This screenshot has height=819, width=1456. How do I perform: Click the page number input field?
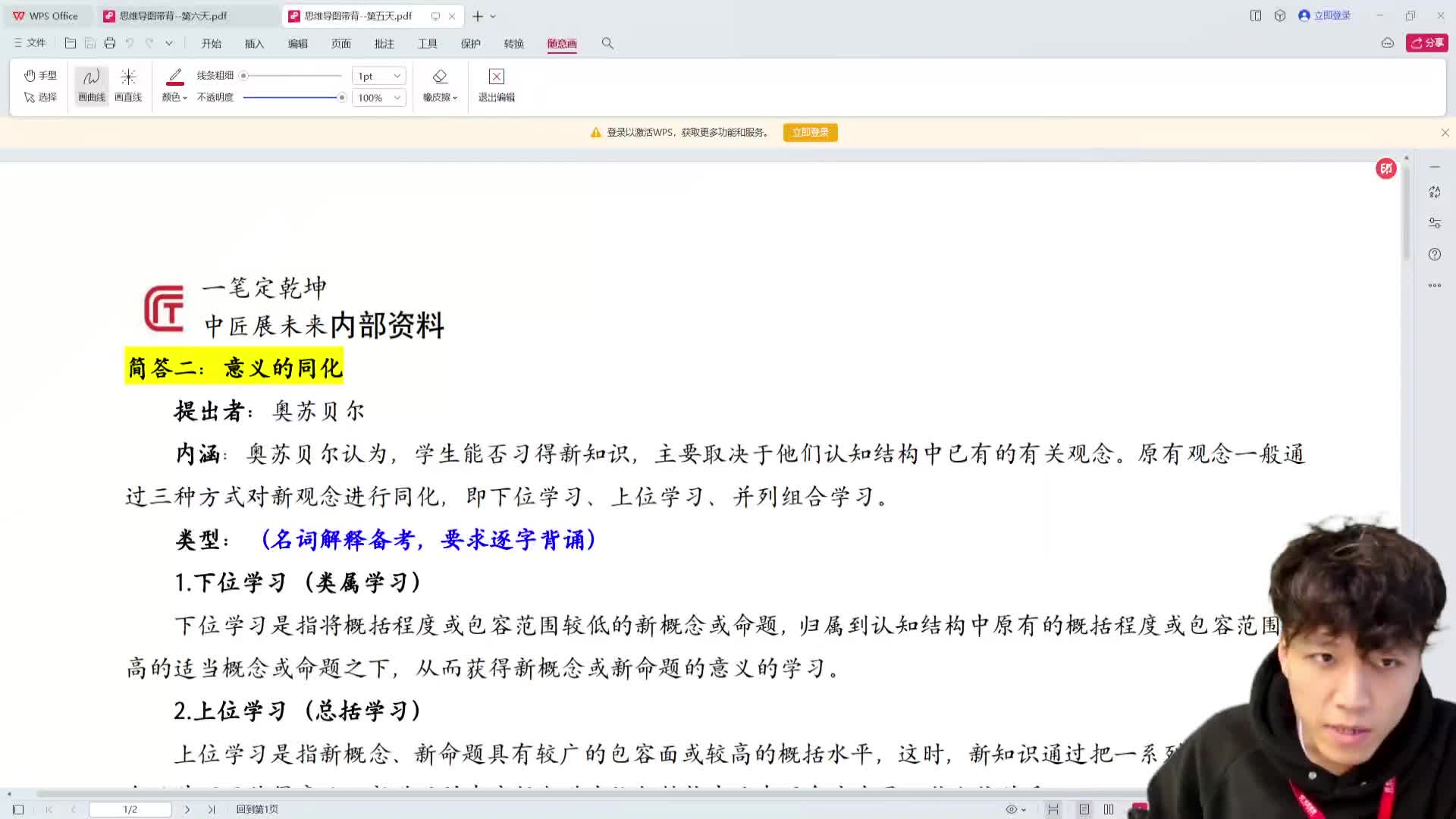[130, 809]
